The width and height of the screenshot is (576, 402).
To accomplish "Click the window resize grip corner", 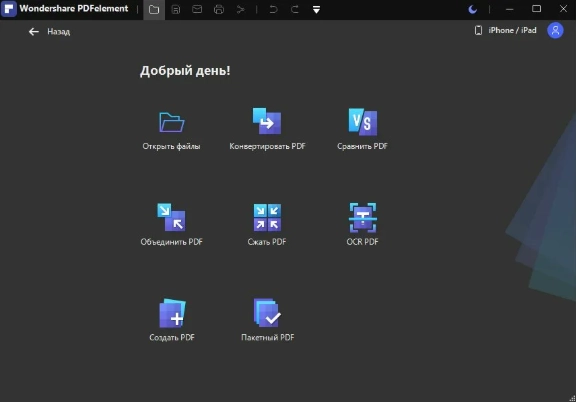I will coord(572,398).
